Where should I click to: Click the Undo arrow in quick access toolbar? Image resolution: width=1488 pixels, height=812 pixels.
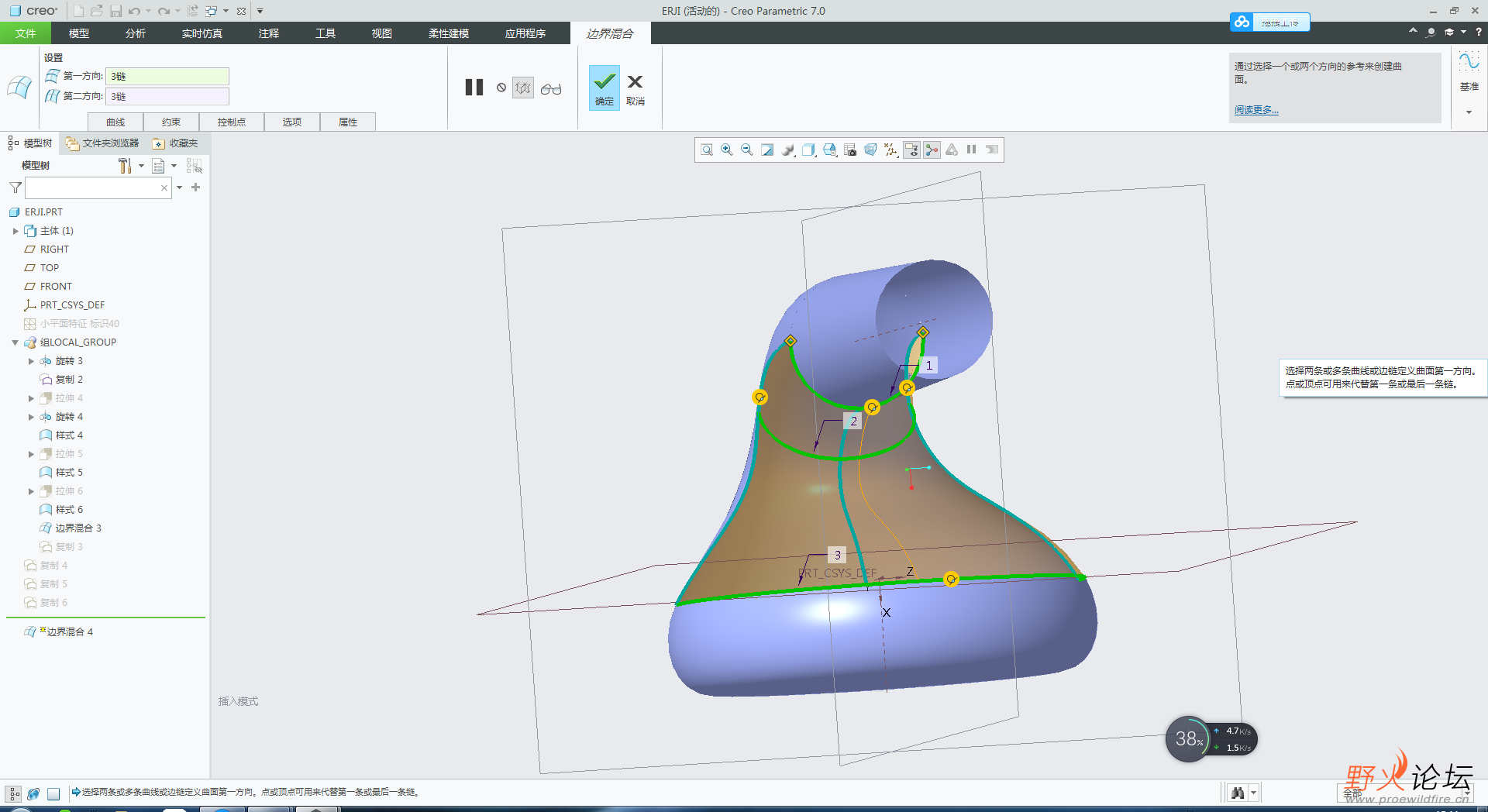135,11
